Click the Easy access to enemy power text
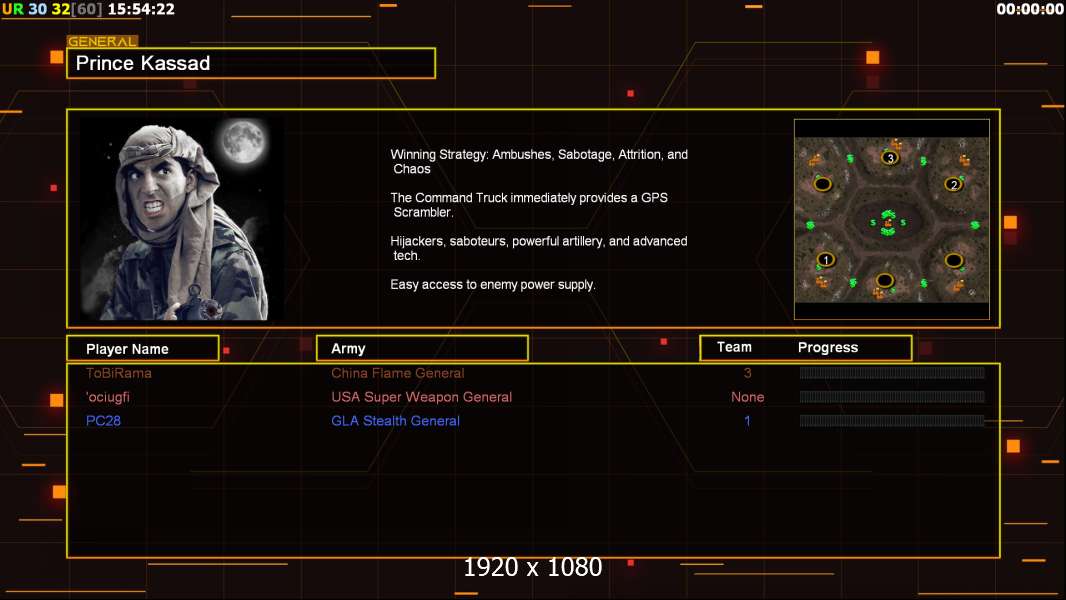This screenshot has height=600, width=1066. click(492, 285)
